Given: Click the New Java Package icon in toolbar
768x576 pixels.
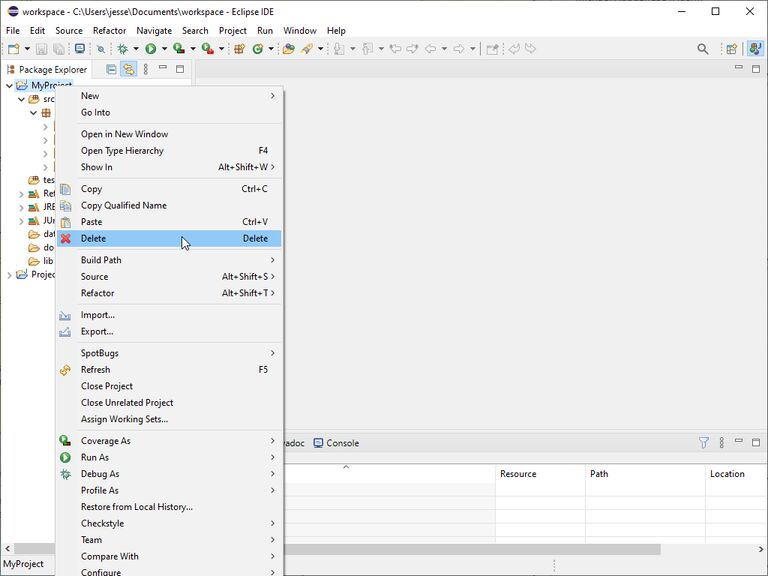Looking at the screenshot, I should pyautogui.click(x=239, y=49).
